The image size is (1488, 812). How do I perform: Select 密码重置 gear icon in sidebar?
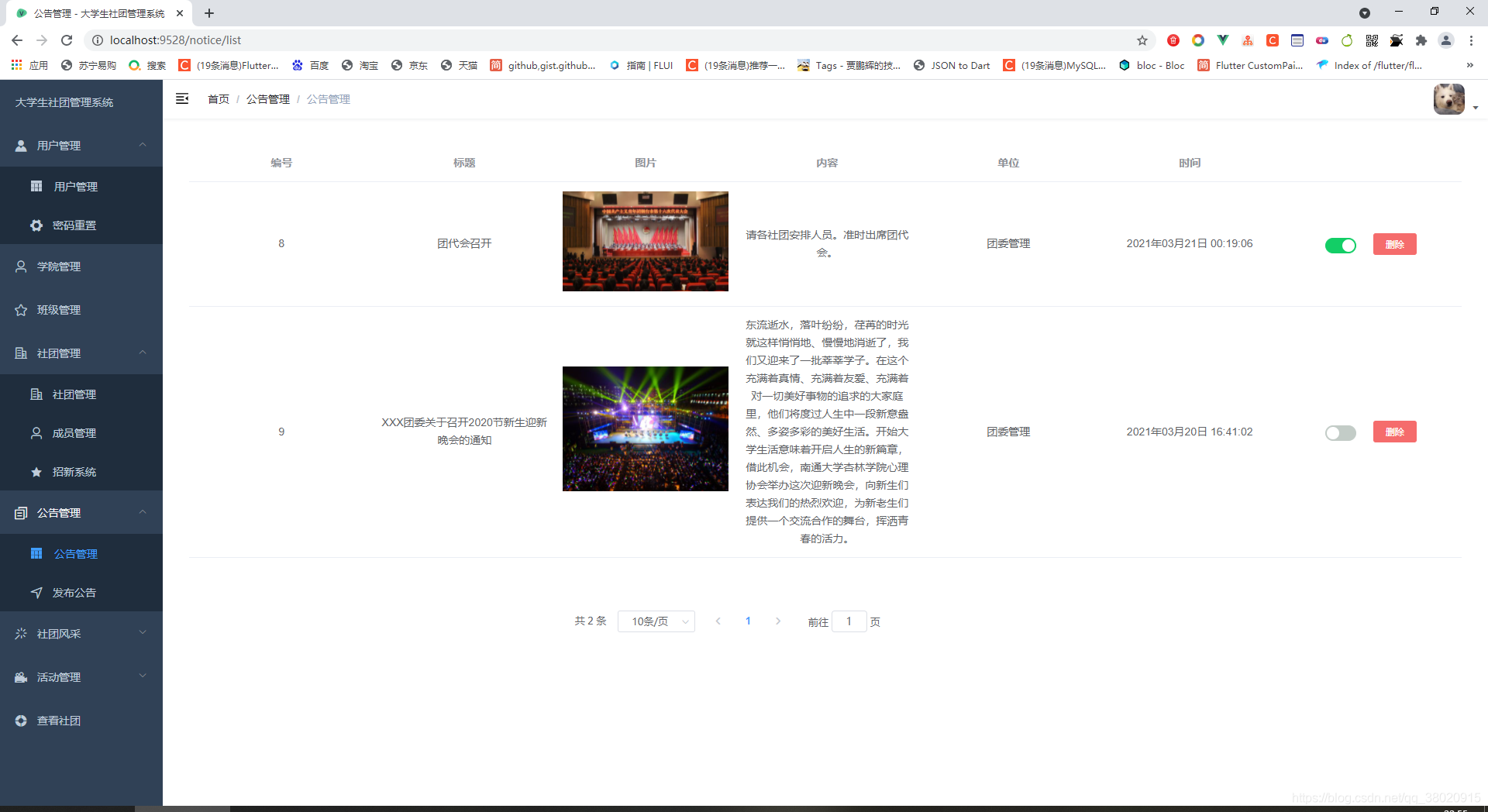coord(36,225)
